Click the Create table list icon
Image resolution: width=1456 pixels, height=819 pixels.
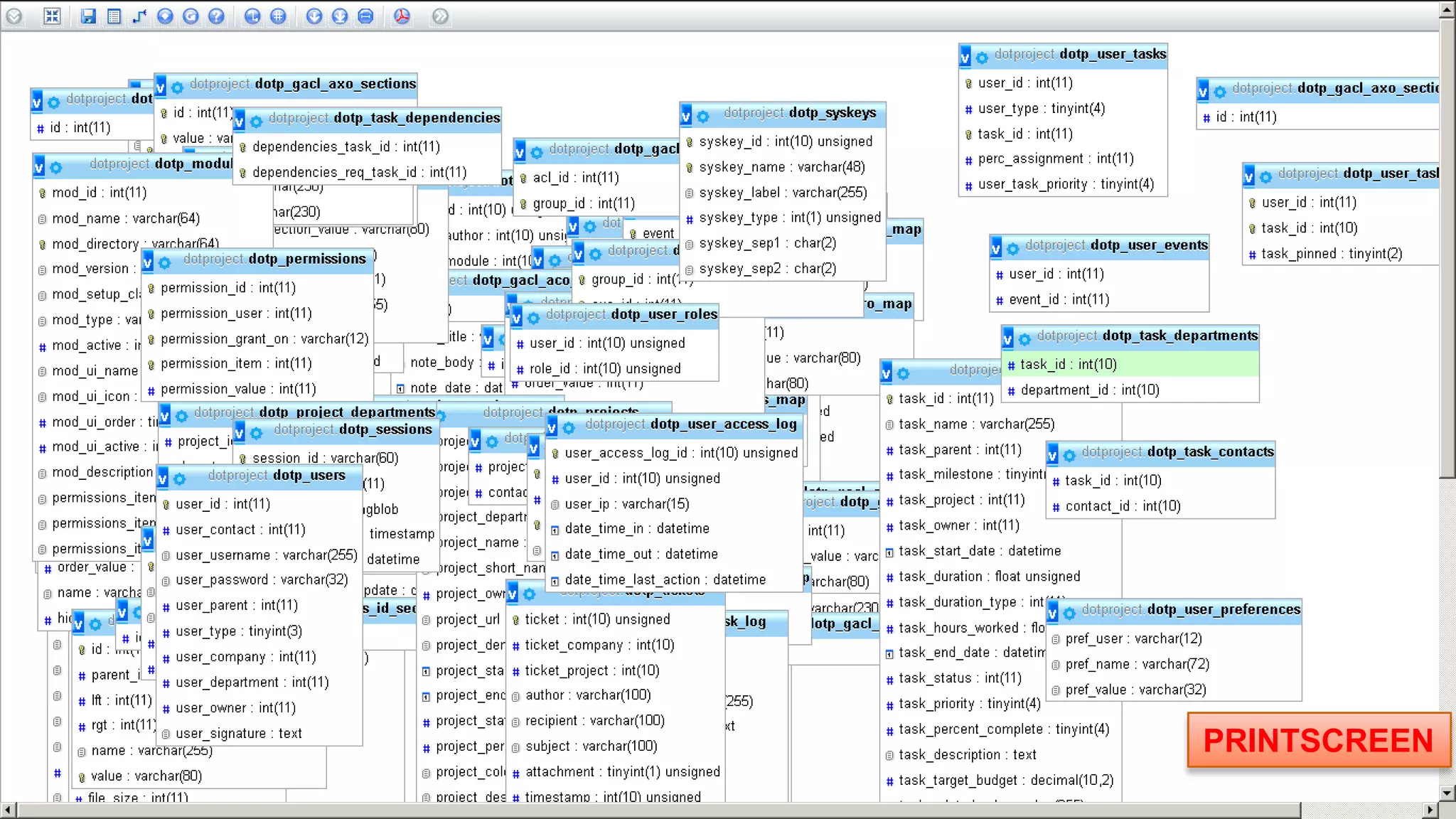coord(114,16)
